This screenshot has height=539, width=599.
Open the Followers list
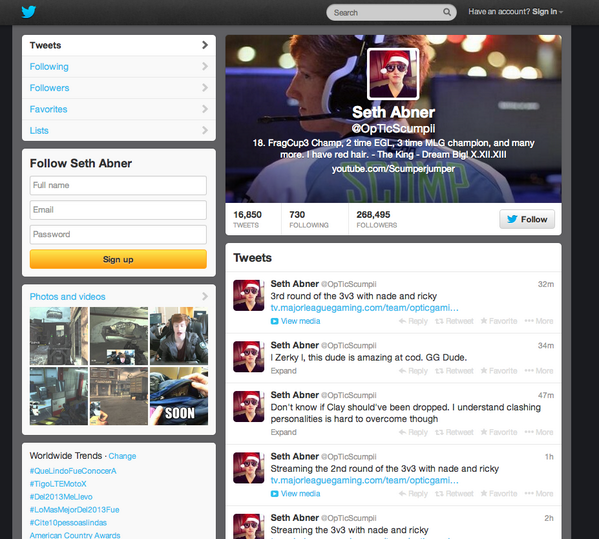click(x=119, y=88)
